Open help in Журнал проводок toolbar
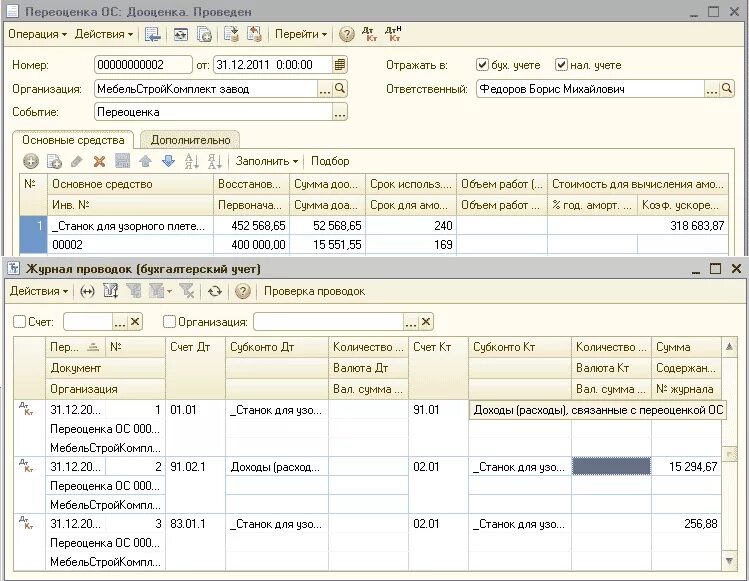The width and height of the screenshot is (749, 581). point(243,291)
